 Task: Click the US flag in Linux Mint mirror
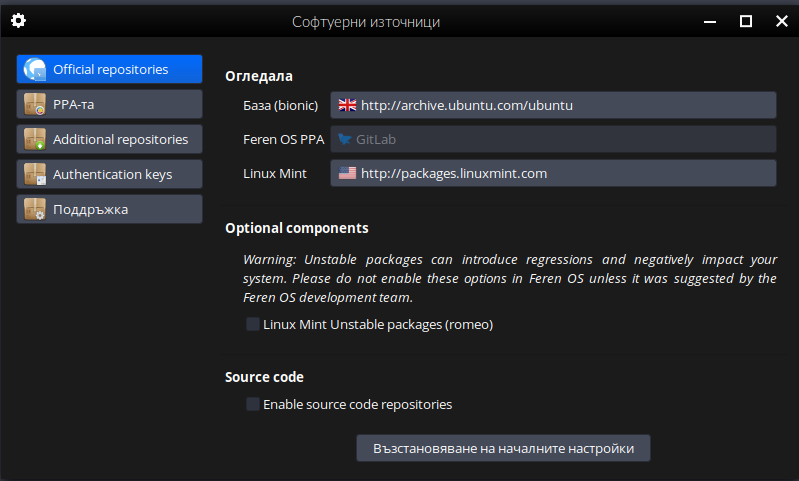348,173
